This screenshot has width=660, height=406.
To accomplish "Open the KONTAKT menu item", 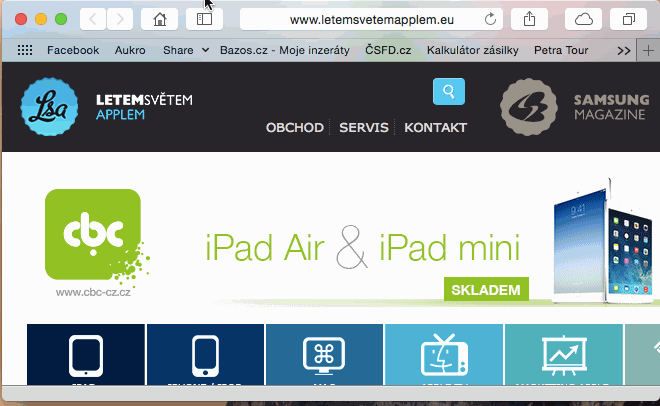I will [435, 127].
